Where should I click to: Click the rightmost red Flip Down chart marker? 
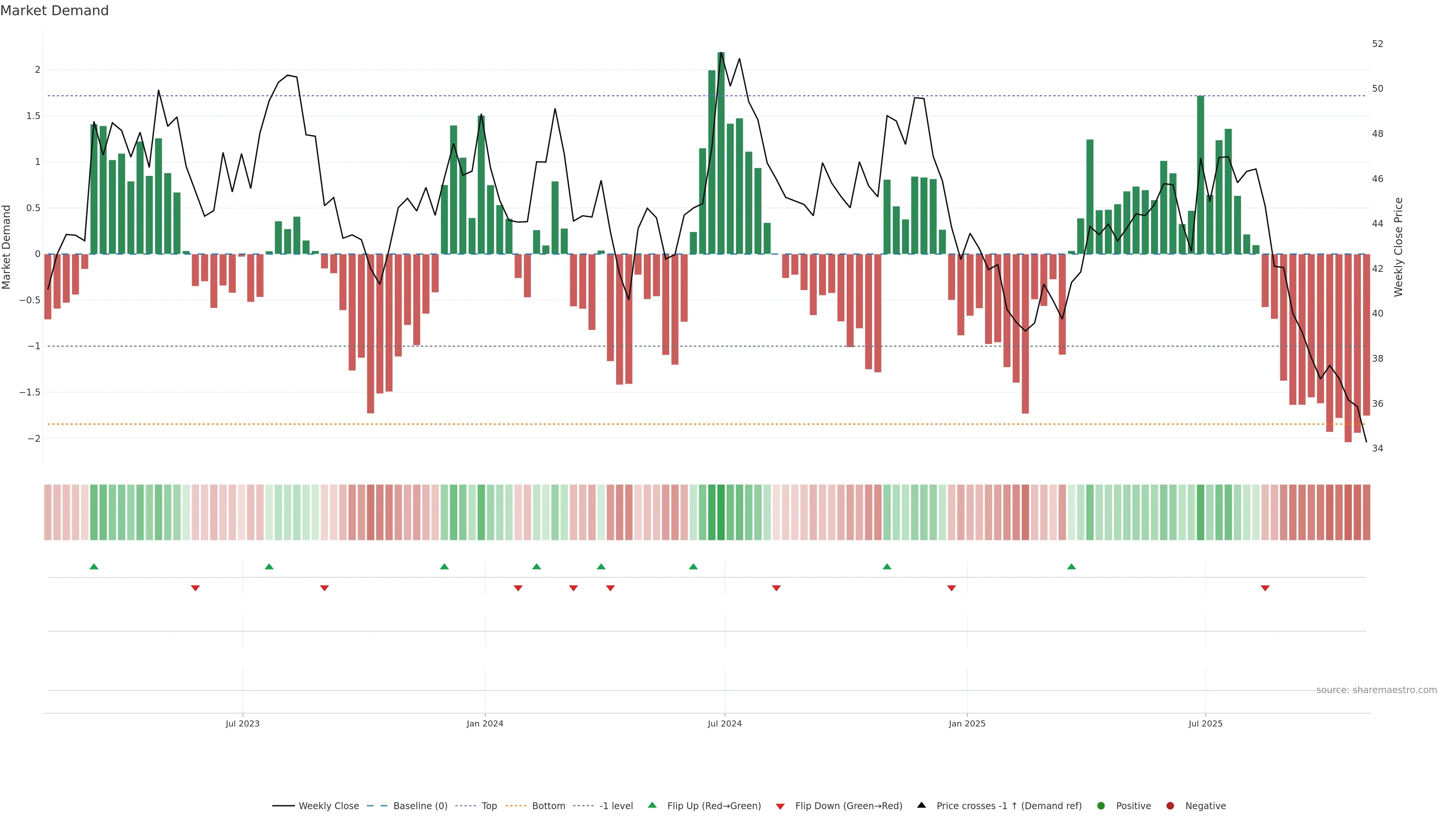(1265, 588)
